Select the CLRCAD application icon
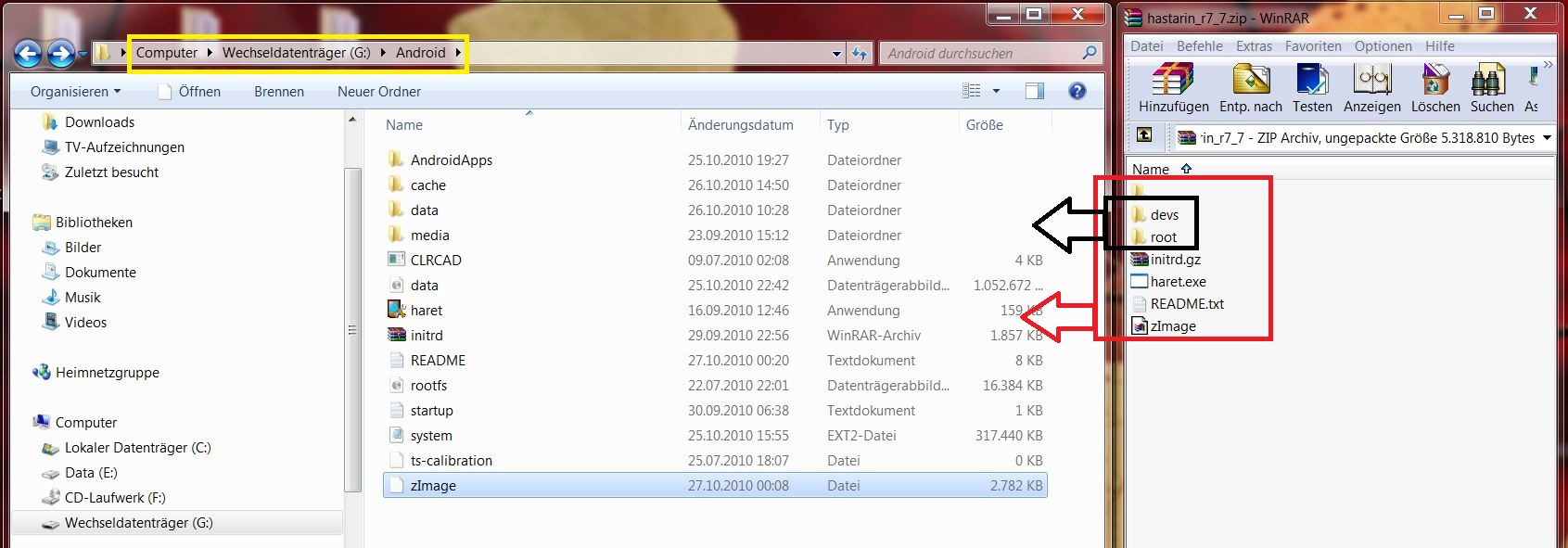 click(396, 260)
